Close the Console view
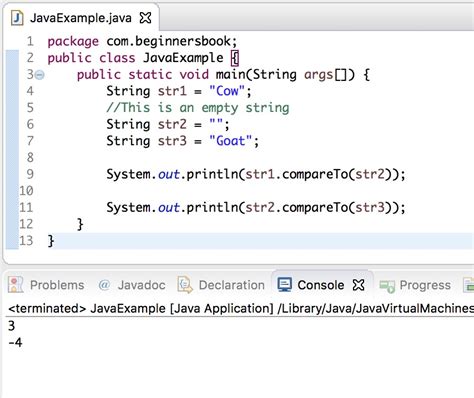The image size is (474, 398). tap(359, 285)
